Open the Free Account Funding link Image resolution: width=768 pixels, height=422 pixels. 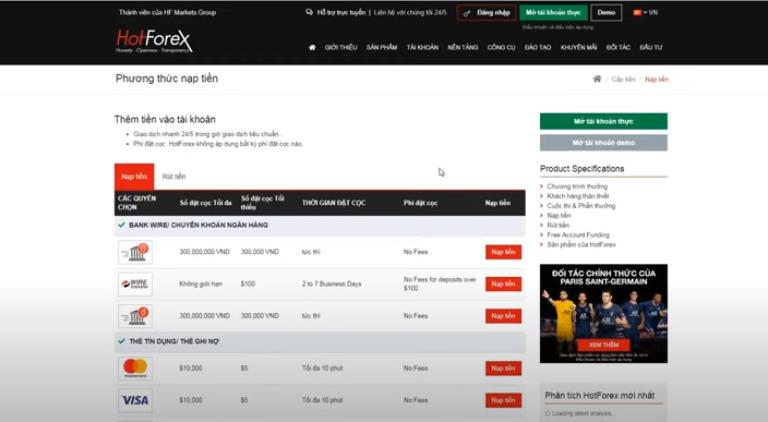click(579, 235)
